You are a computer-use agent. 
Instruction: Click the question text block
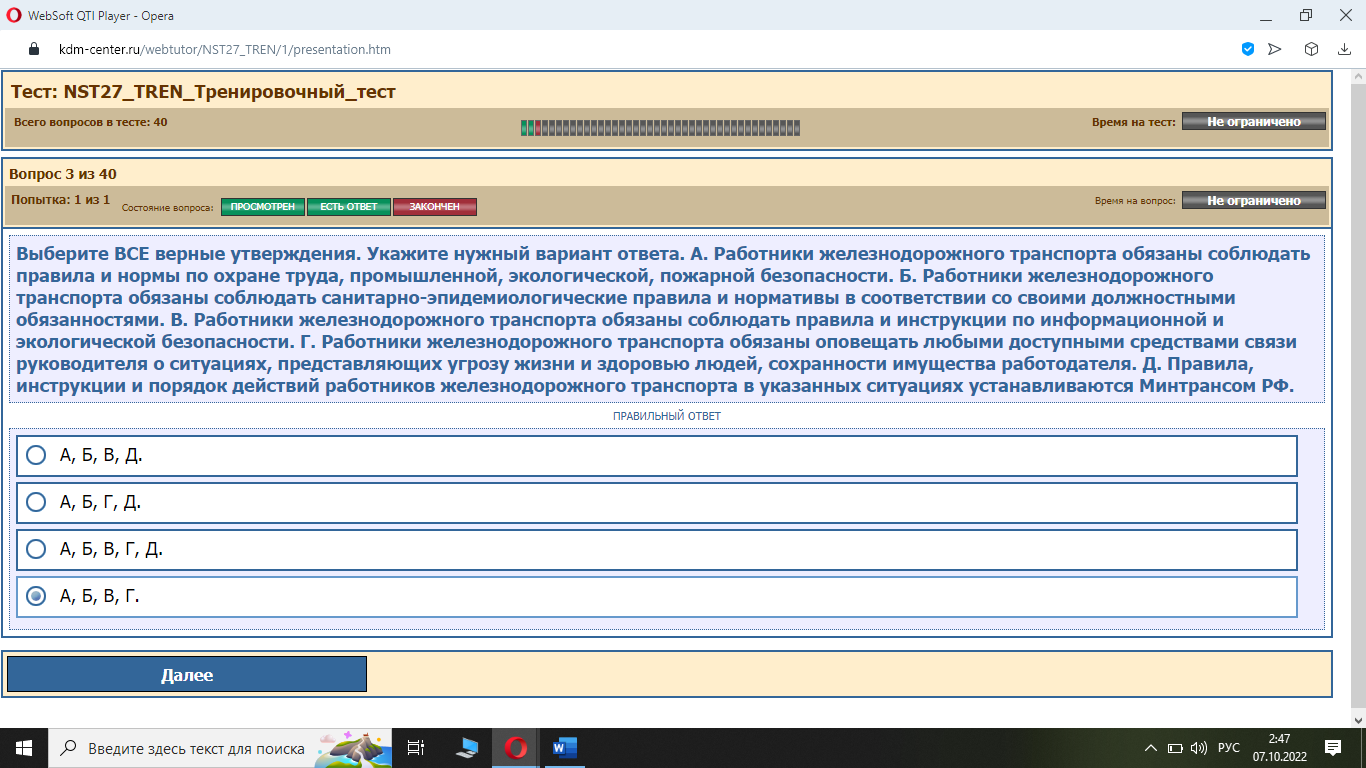666,320
